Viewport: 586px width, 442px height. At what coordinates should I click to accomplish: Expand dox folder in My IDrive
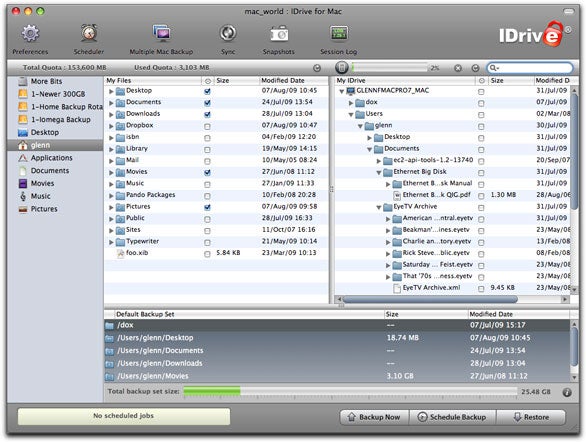tap(351, 103)
